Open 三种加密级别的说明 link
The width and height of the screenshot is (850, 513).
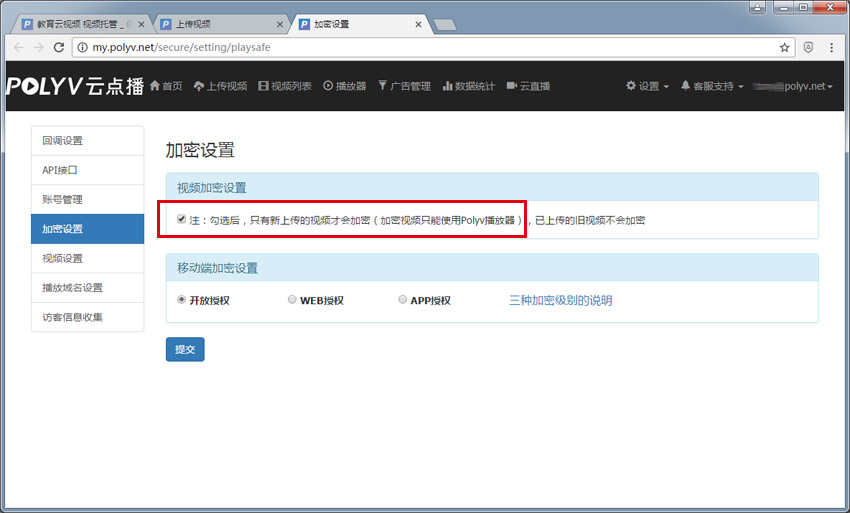tap(560, 300)
